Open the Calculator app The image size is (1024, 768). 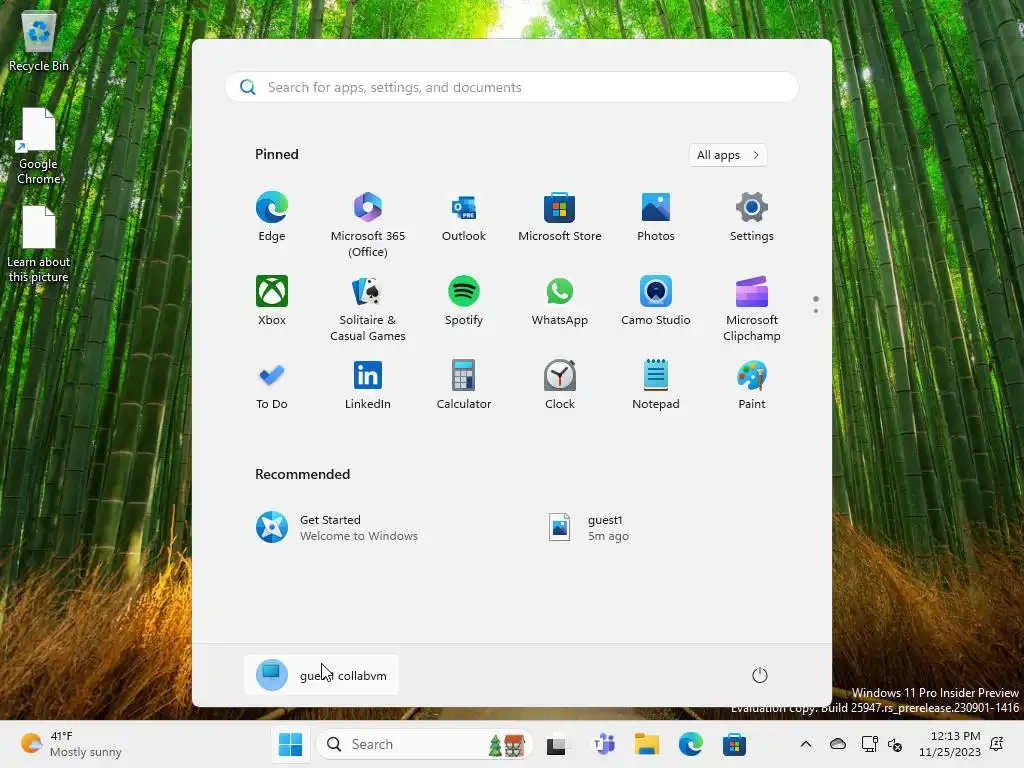coord(464,385)
